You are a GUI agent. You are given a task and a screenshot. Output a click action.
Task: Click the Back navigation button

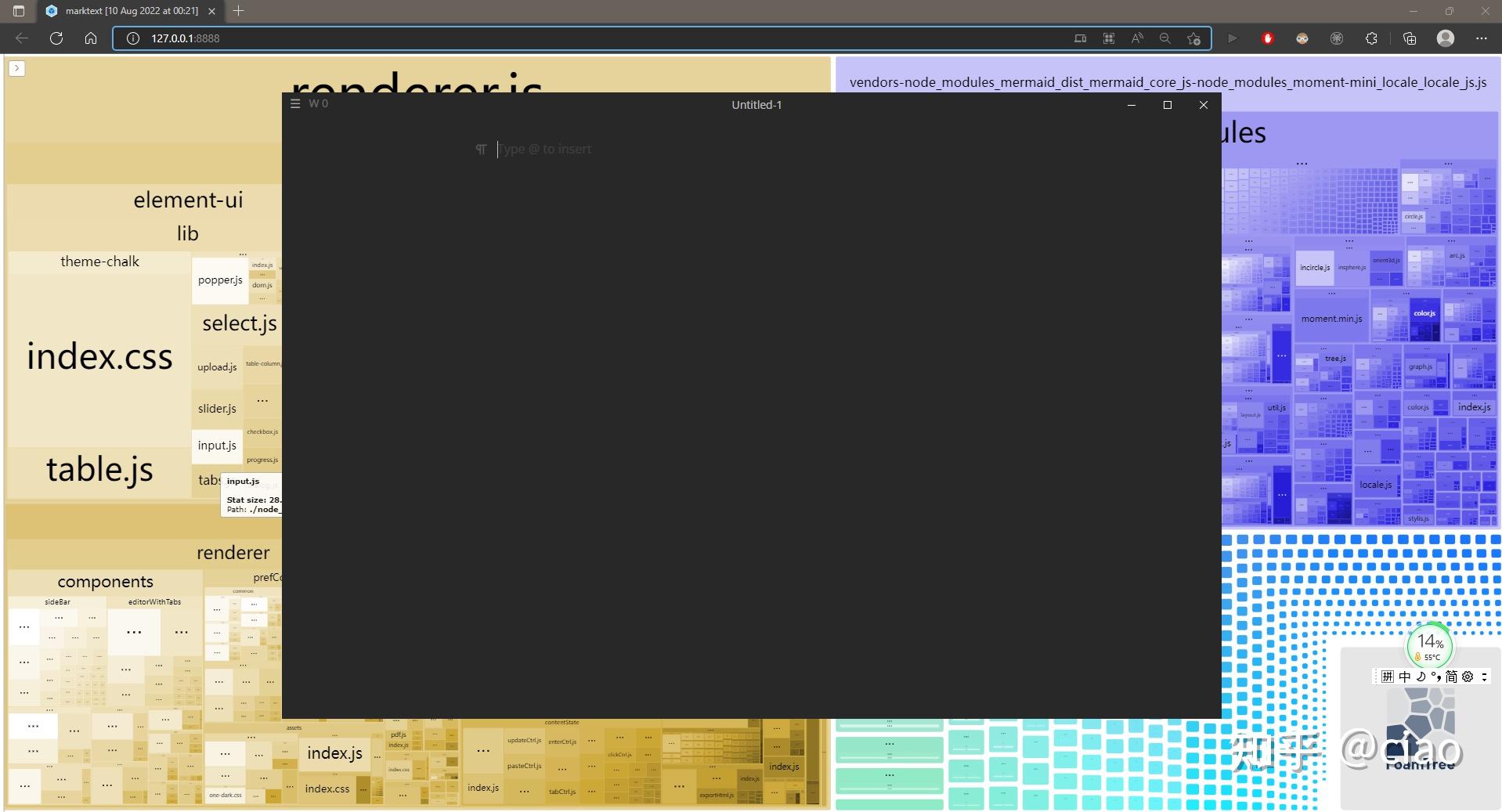tap(21, 38)
